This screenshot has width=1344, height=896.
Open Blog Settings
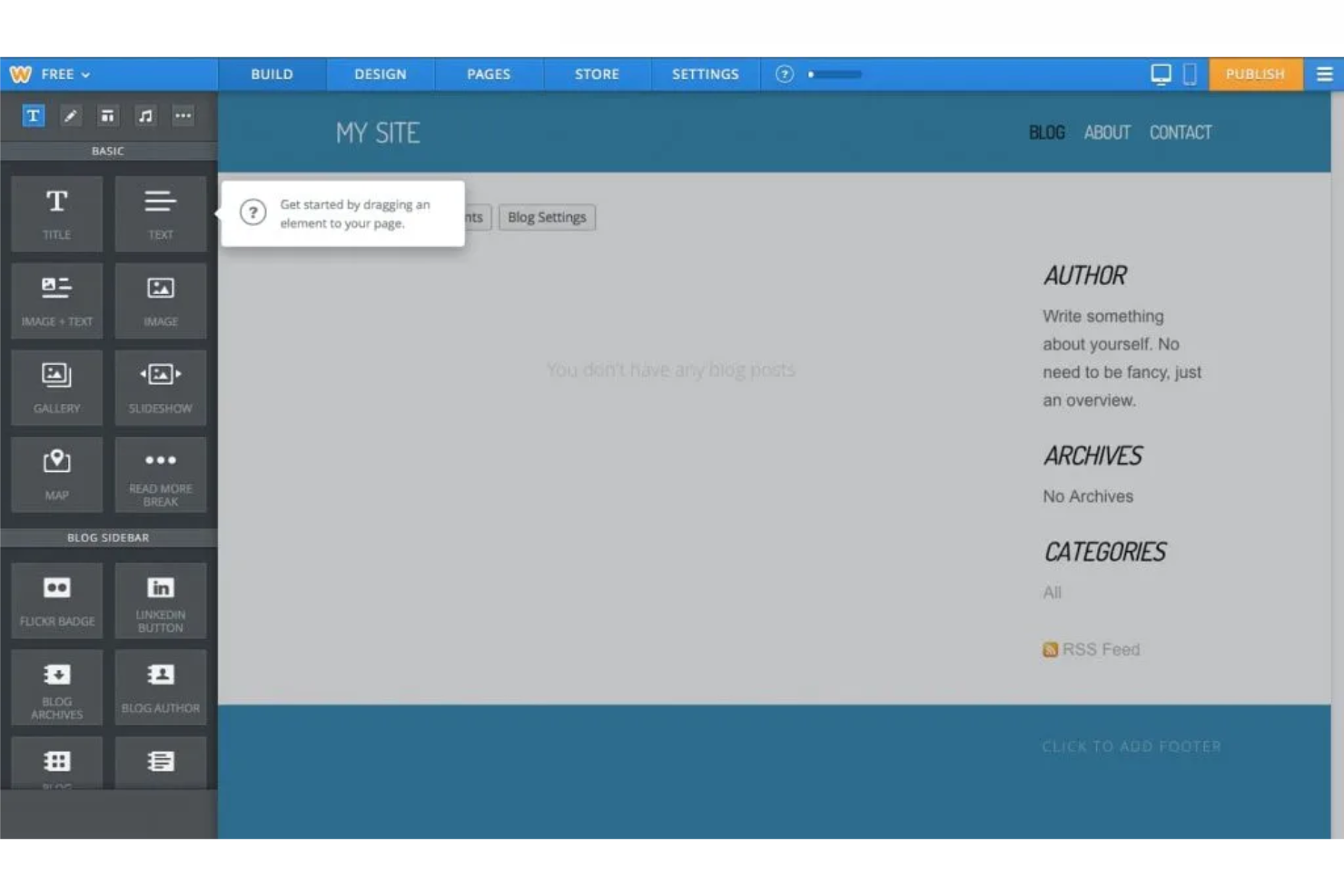point(546,217)
